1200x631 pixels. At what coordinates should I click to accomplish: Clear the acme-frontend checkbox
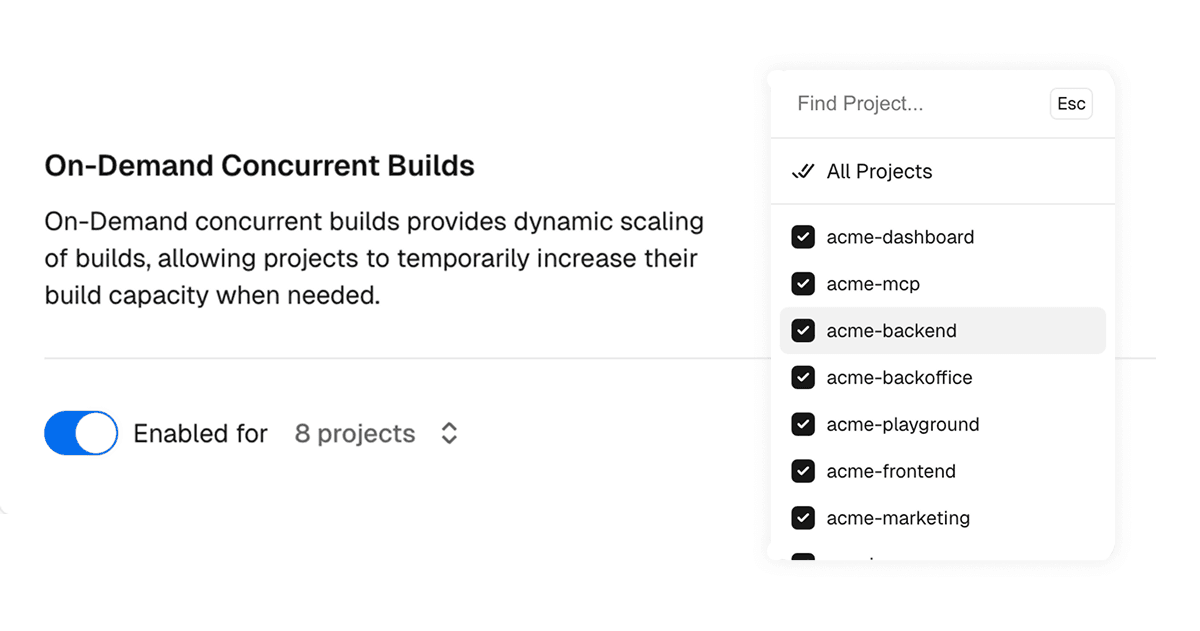coord(803,471)
